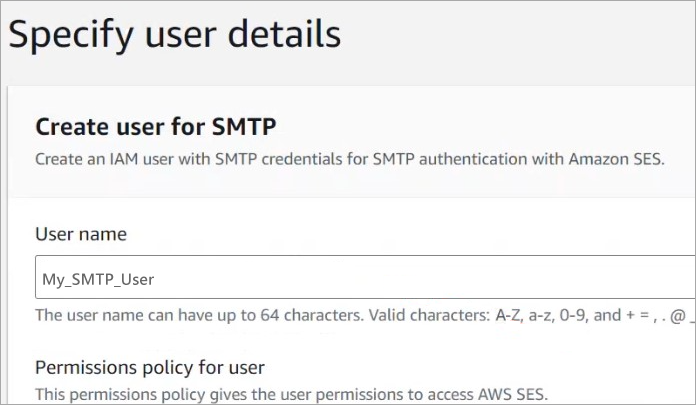696x405 pixels.
Task: Click the 'Permissions policy for user' label
Action: [149, 366]
